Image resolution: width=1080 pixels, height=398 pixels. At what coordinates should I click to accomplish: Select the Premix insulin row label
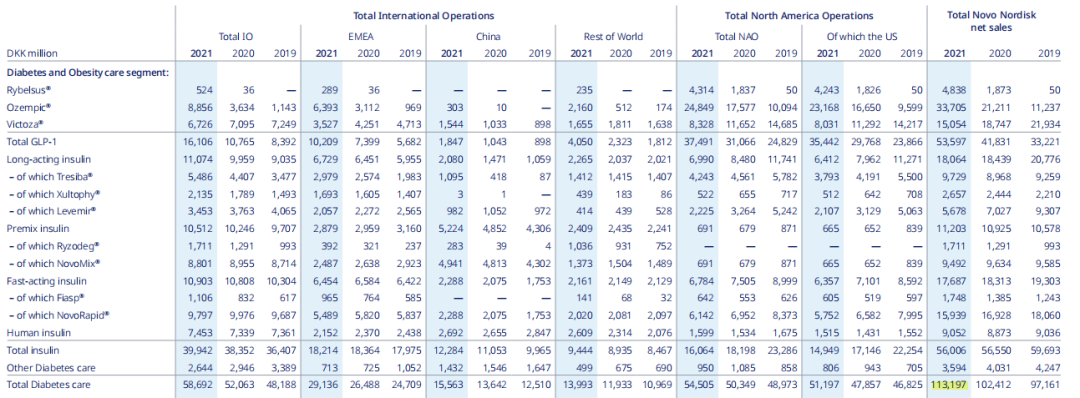[32, 228]
